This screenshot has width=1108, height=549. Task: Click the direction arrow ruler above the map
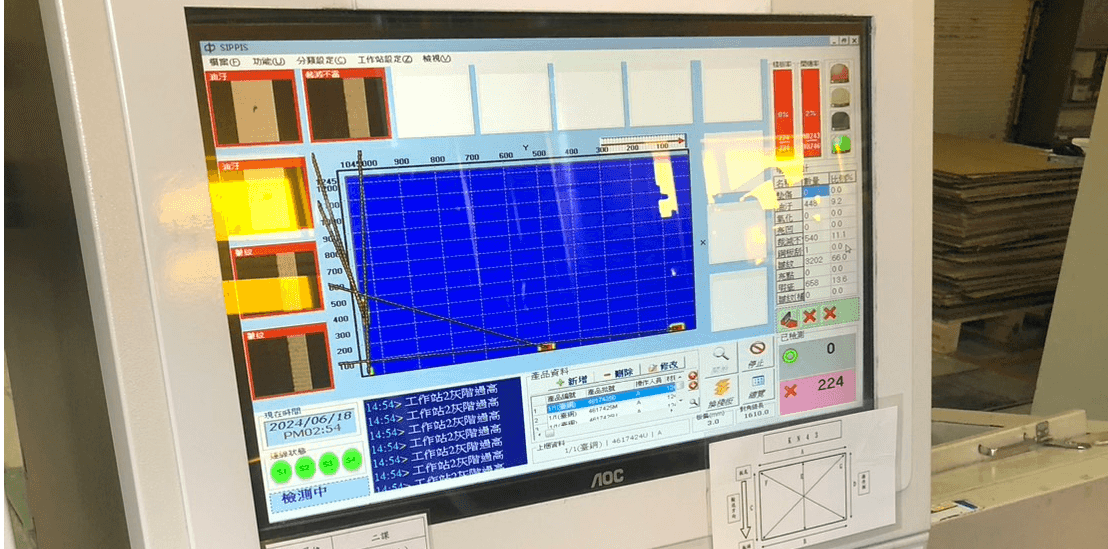642,140
